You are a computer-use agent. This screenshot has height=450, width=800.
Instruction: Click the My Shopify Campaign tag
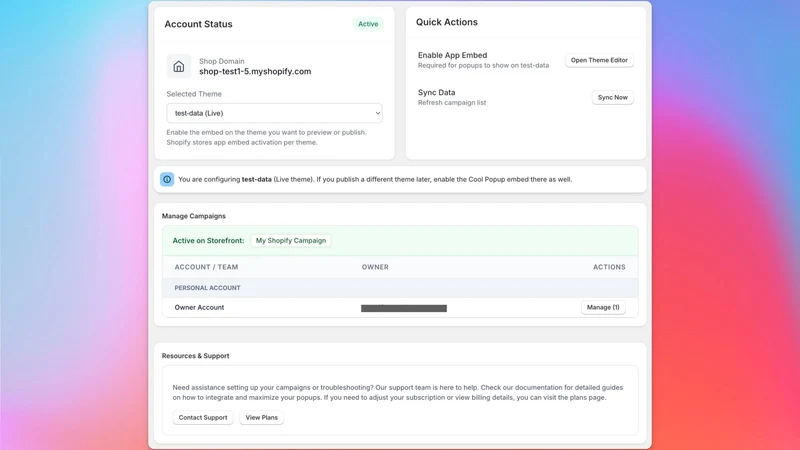[291, 240]
